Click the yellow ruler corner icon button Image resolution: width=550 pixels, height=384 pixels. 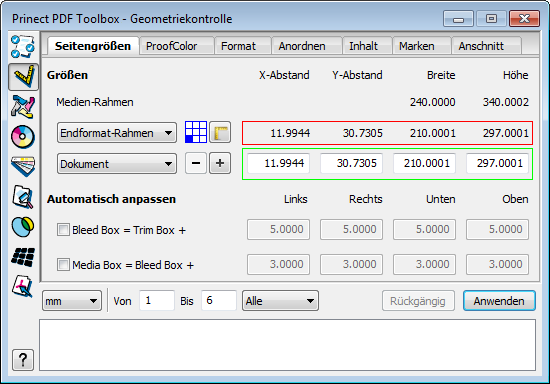coord(220,132)
